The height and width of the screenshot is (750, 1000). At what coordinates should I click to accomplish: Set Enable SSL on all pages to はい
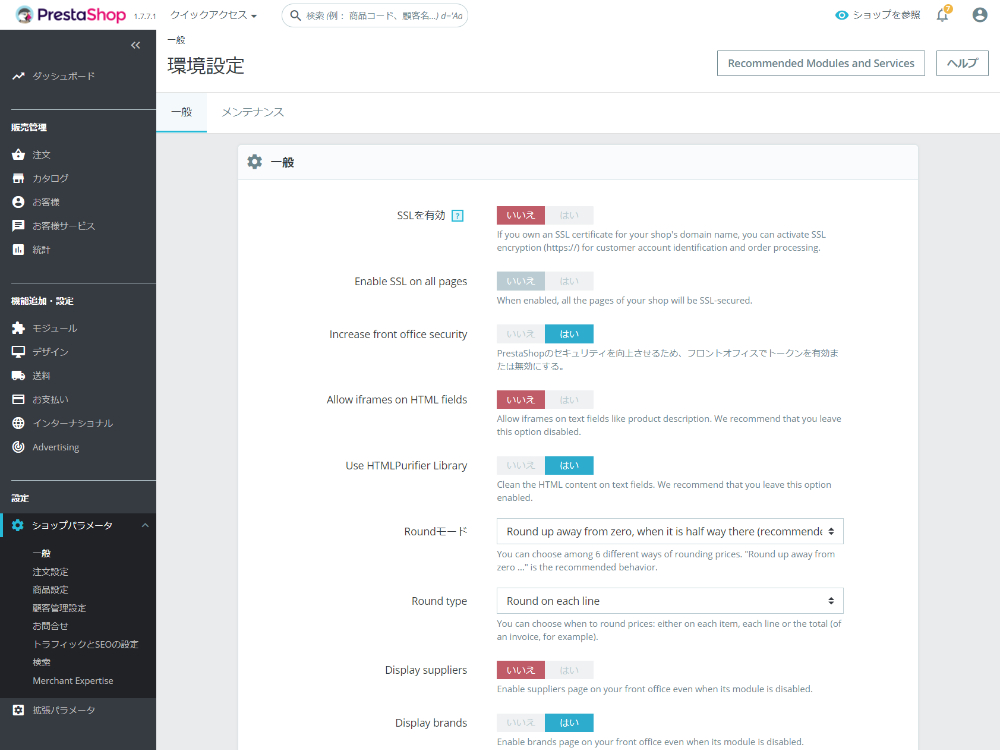(570, 281)
